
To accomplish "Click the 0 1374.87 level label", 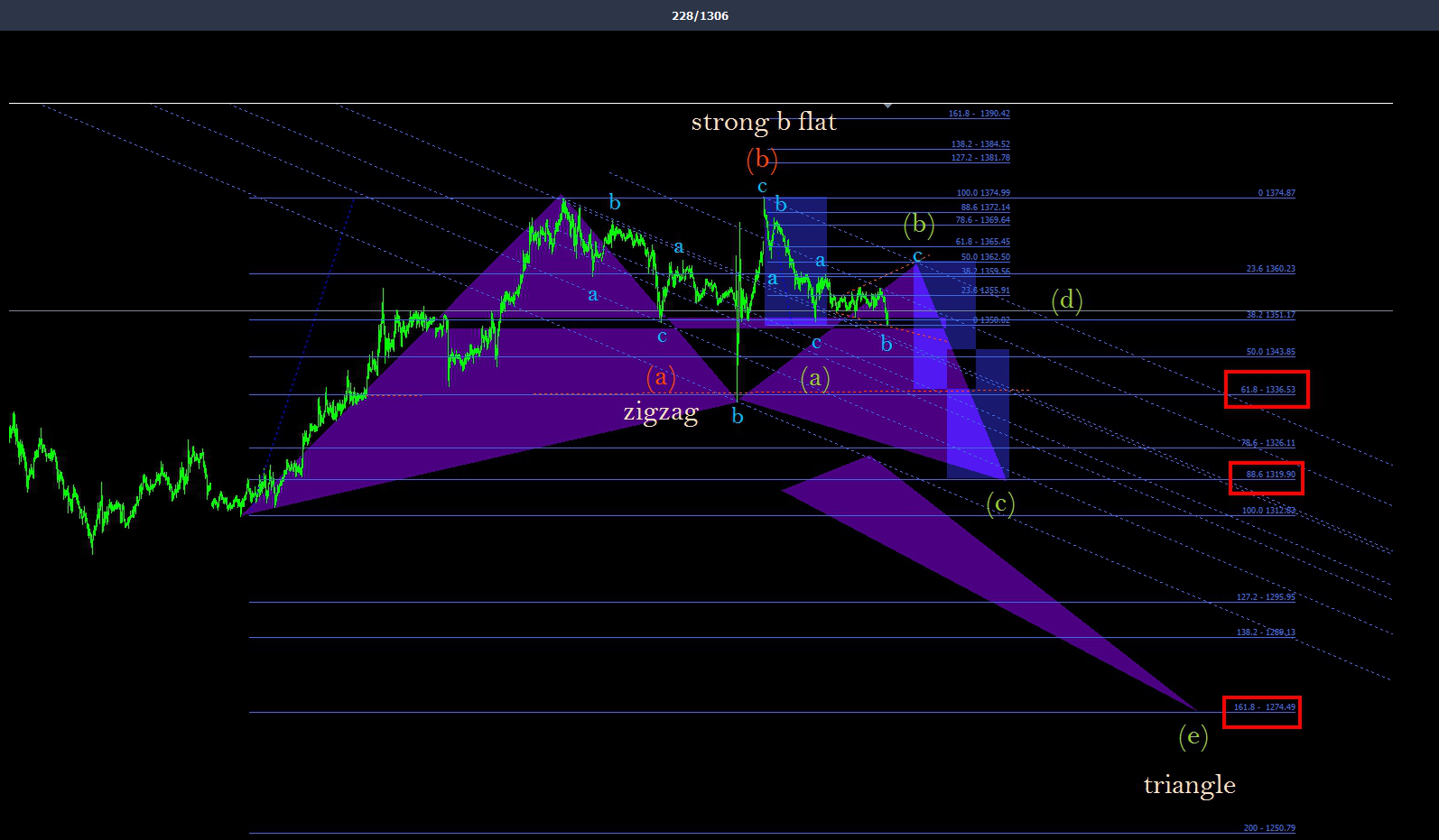I will pos(1277,193).
